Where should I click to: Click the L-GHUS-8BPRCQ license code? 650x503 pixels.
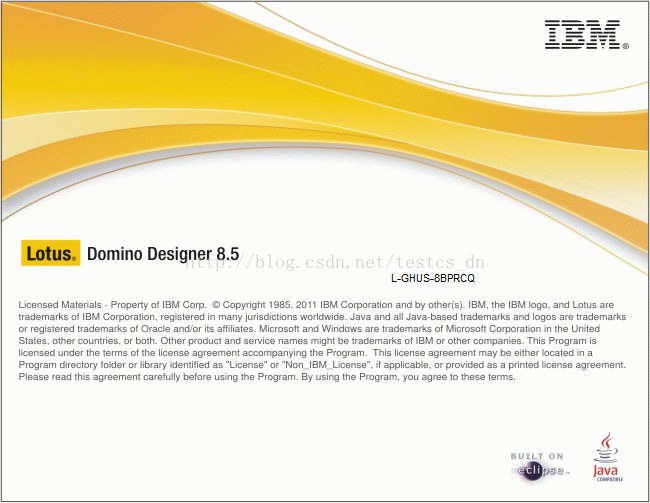[x=433, y=278]
